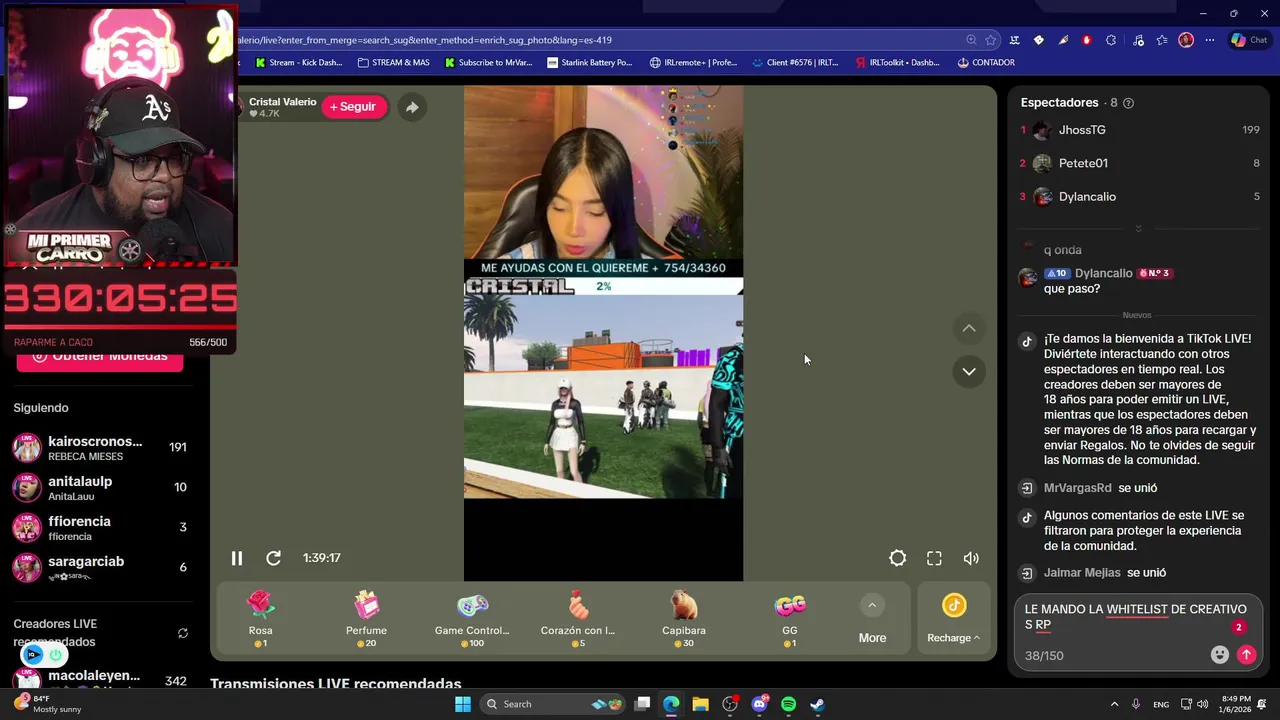Open Stream - Kick Dashboard bookmark
The image size is (1280, 720).
(x=299, y=62)
